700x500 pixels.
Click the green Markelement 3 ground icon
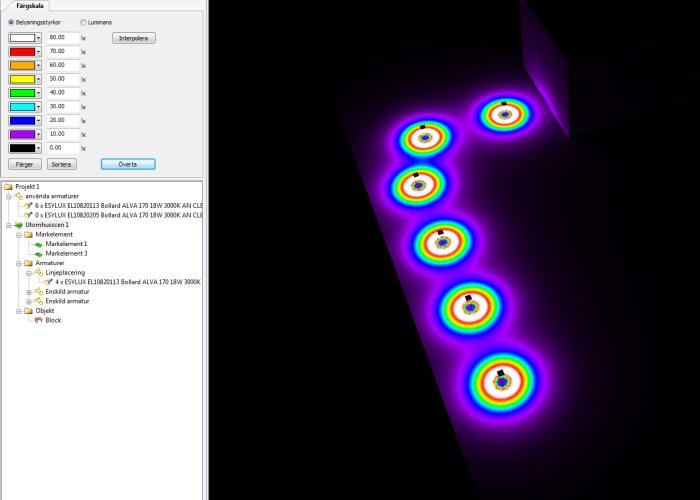[x=38, y=254]
